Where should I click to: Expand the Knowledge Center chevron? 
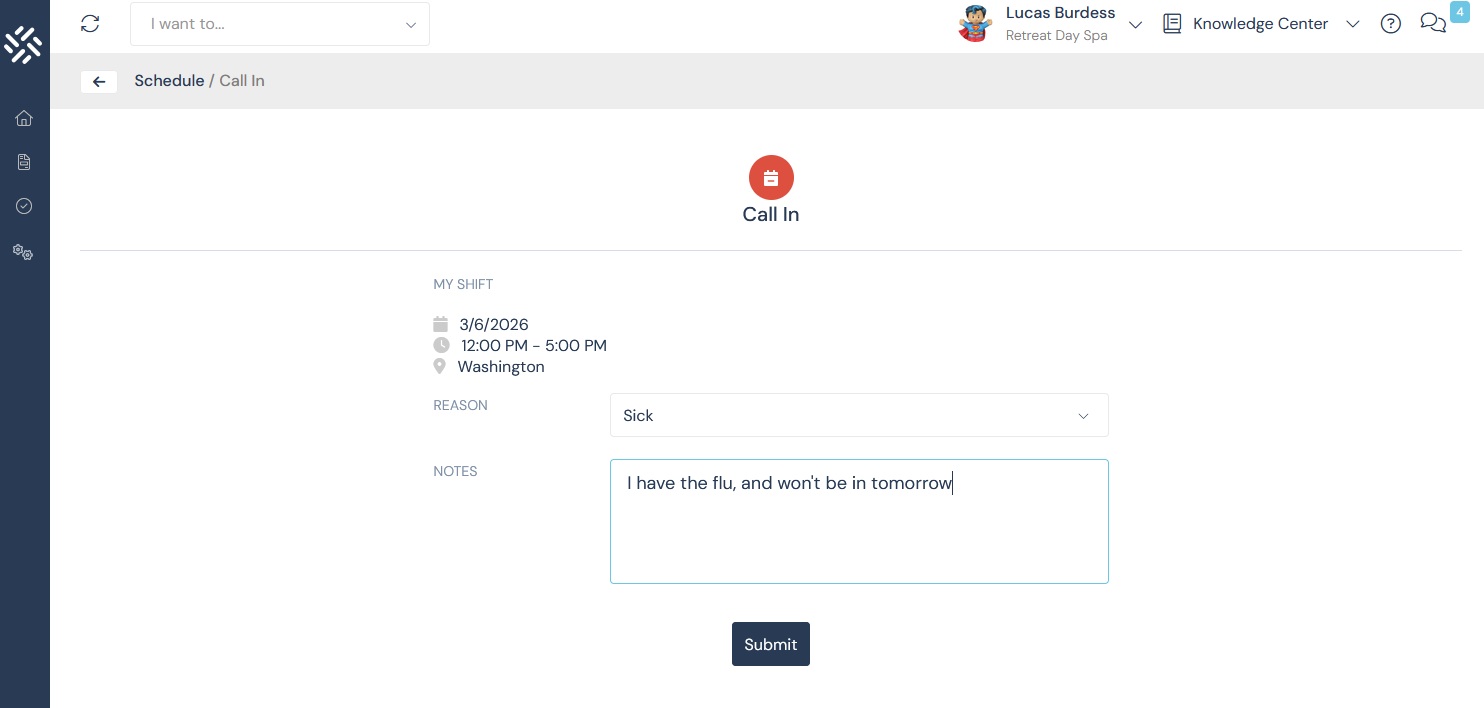[x=1353, y=25]
